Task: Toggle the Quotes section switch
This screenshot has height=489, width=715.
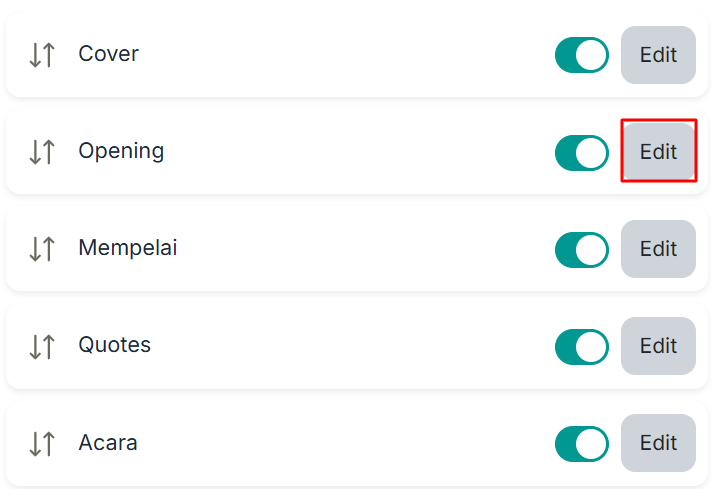Action: [x=582, y=347]
